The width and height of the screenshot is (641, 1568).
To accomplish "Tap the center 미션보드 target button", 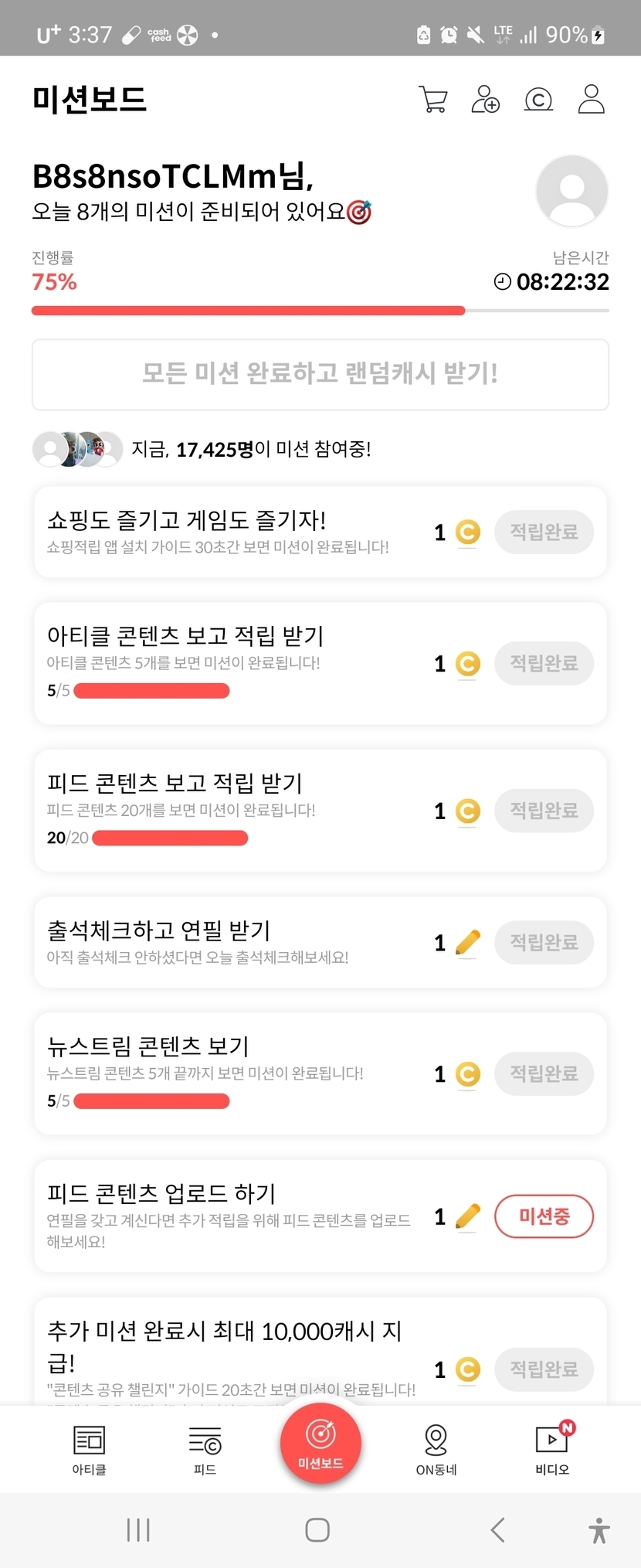I will (x=320, y=1443).
